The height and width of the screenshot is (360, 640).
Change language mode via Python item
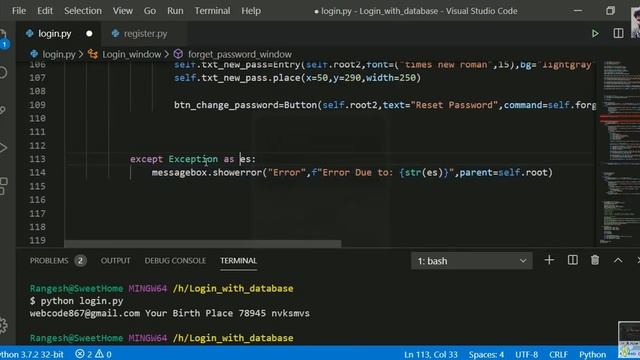[592, 354]
